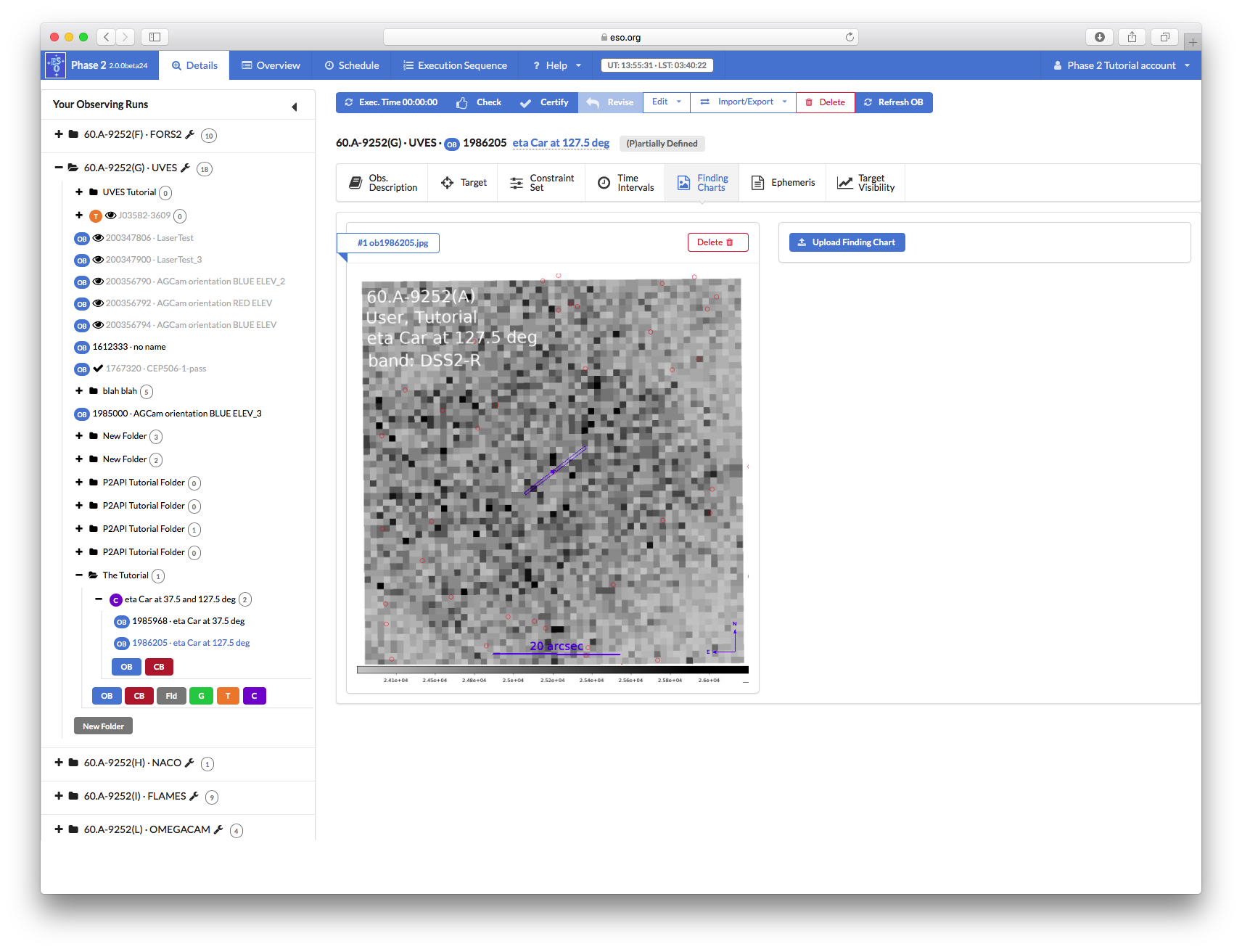Click the finding chart grayscale colorbar
Viewport: 1242px width, 952px height.
tap(552, 670)
